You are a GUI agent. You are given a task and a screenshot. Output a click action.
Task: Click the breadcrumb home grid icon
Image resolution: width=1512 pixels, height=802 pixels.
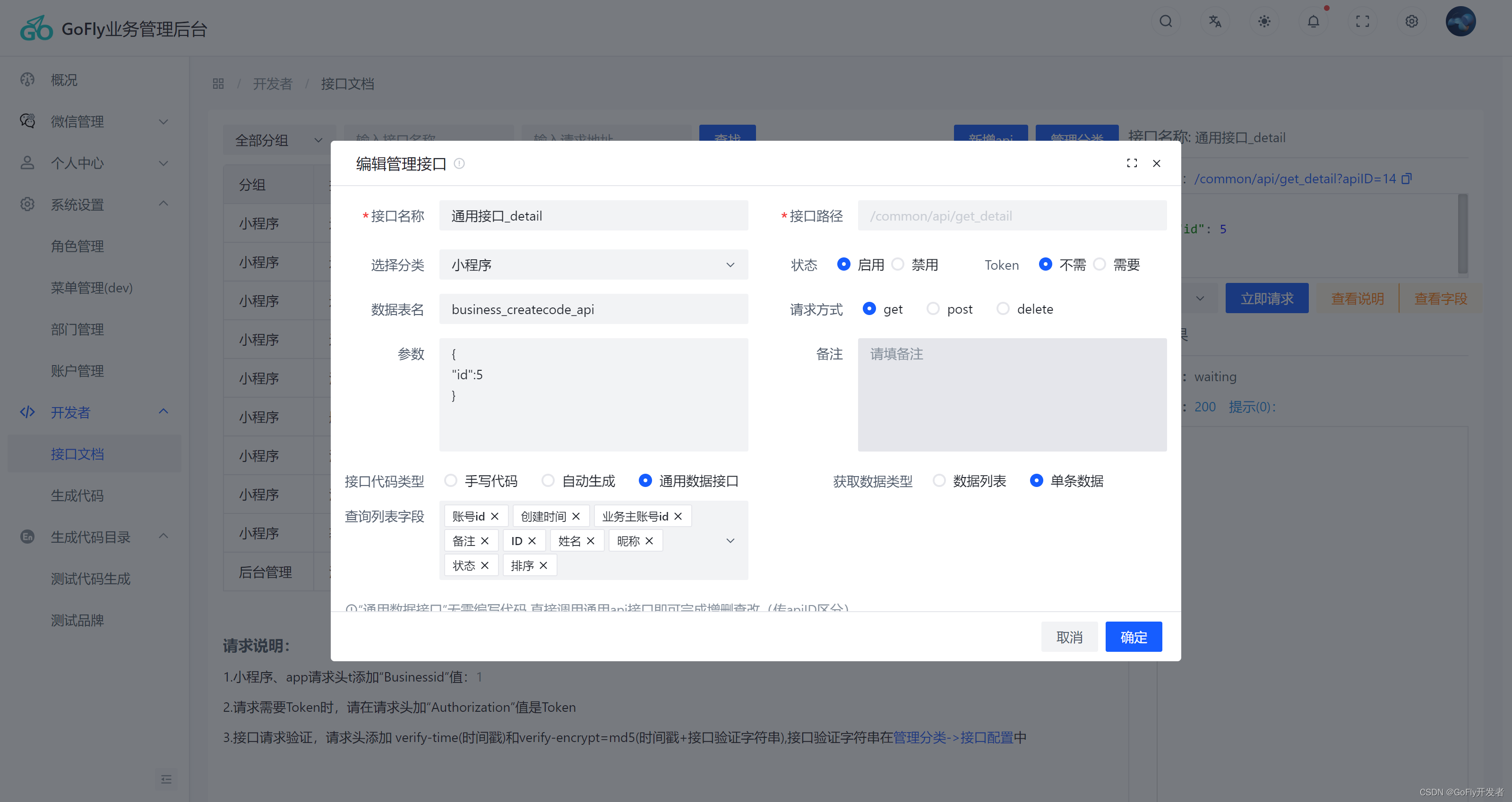point(218,84)
